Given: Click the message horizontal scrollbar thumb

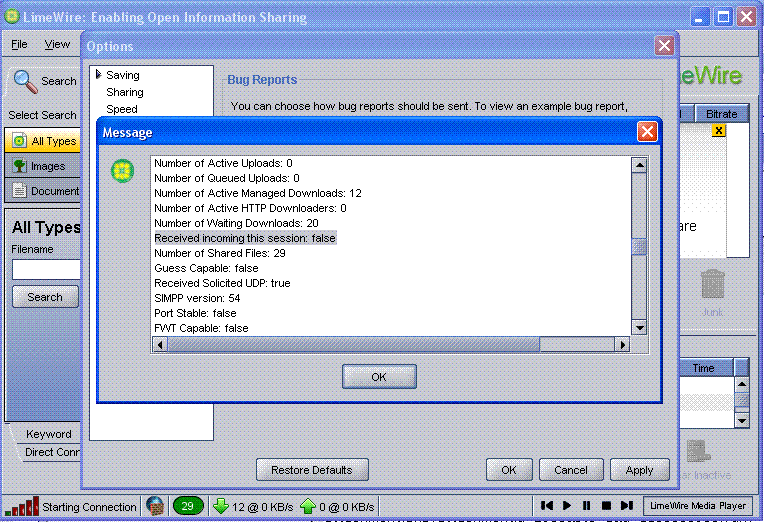Looking at the screenshot, I should tap(353, 345).
